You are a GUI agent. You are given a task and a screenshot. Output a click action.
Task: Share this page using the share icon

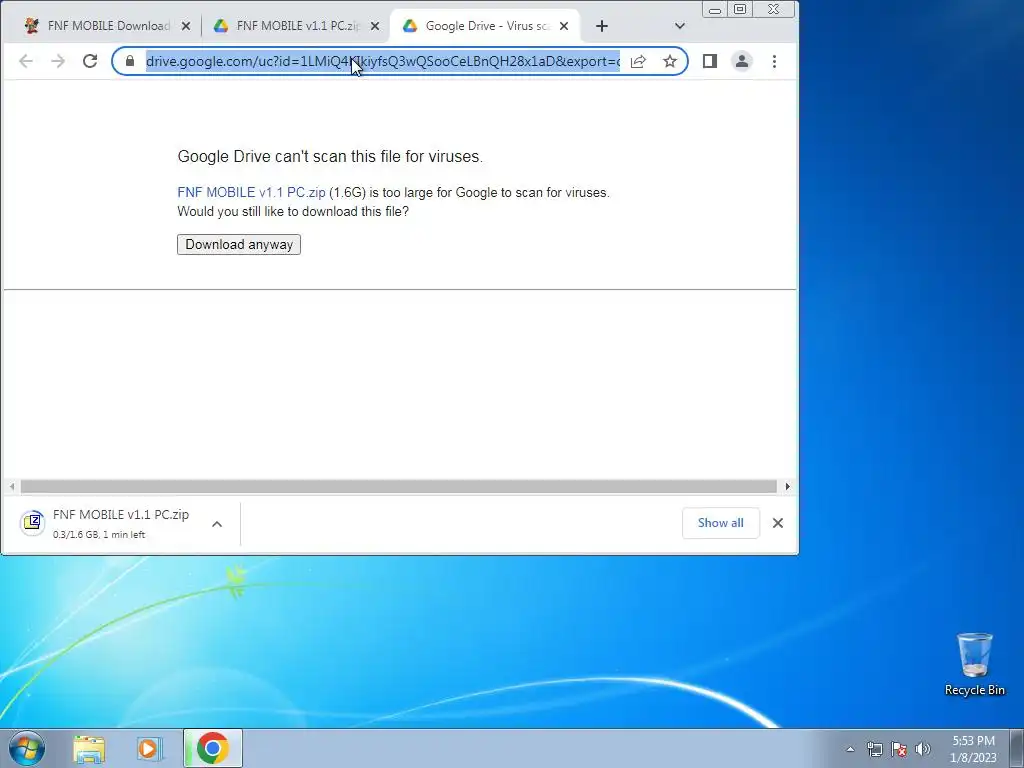[x=638, y=61]
